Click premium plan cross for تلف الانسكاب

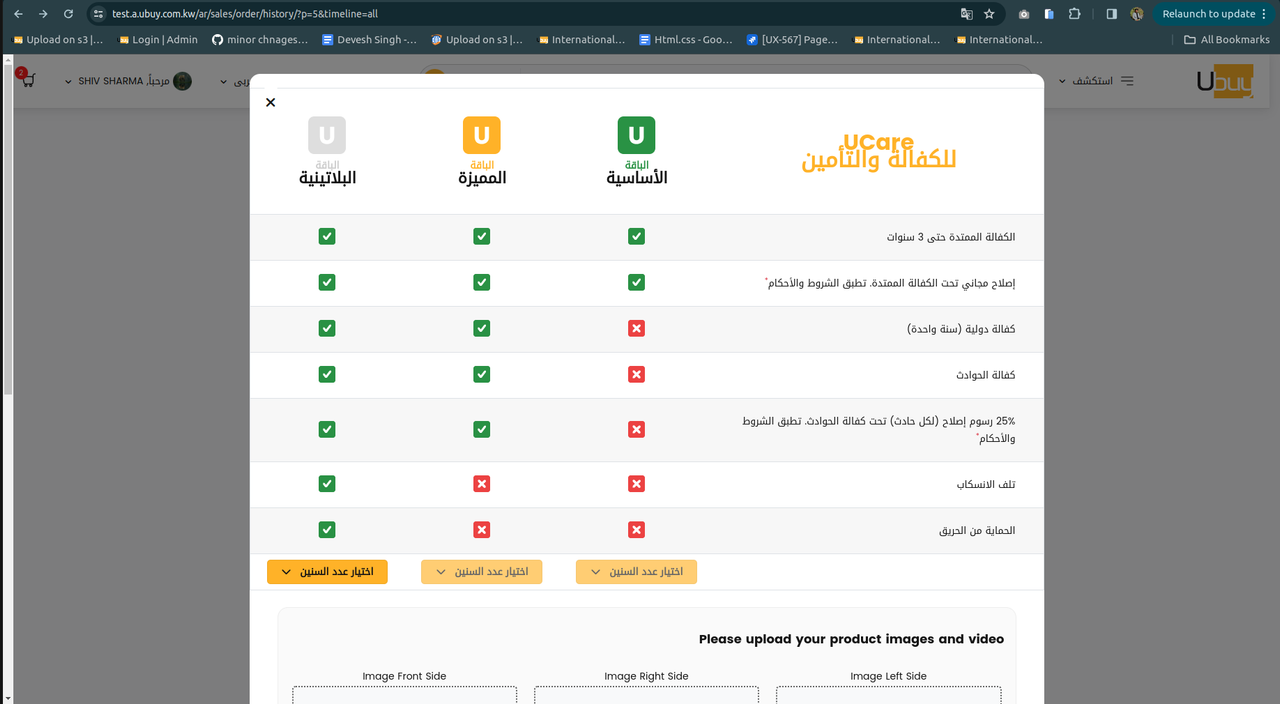481,484
